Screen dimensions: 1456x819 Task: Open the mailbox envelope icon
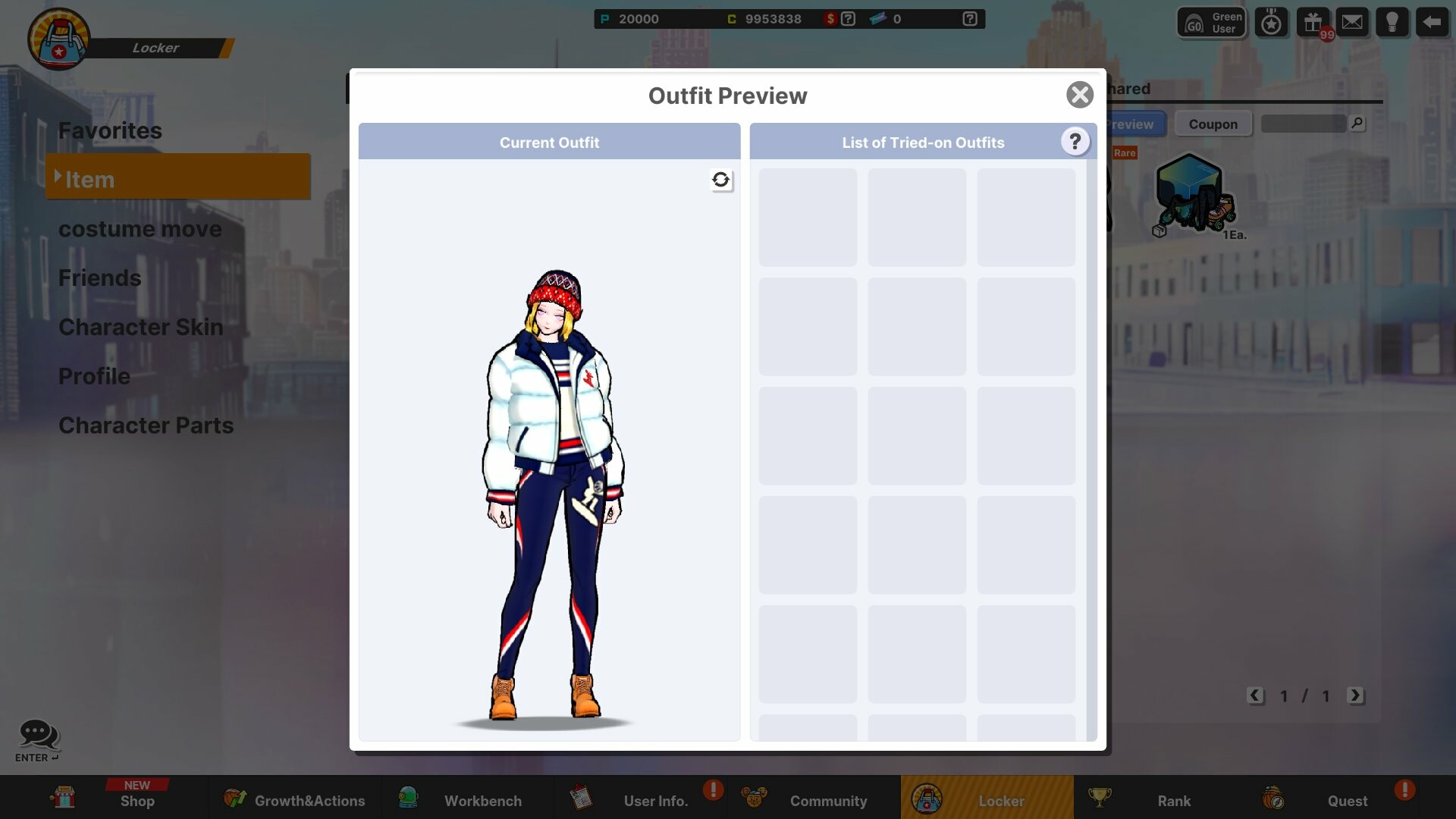click(x=1353, y=22)
